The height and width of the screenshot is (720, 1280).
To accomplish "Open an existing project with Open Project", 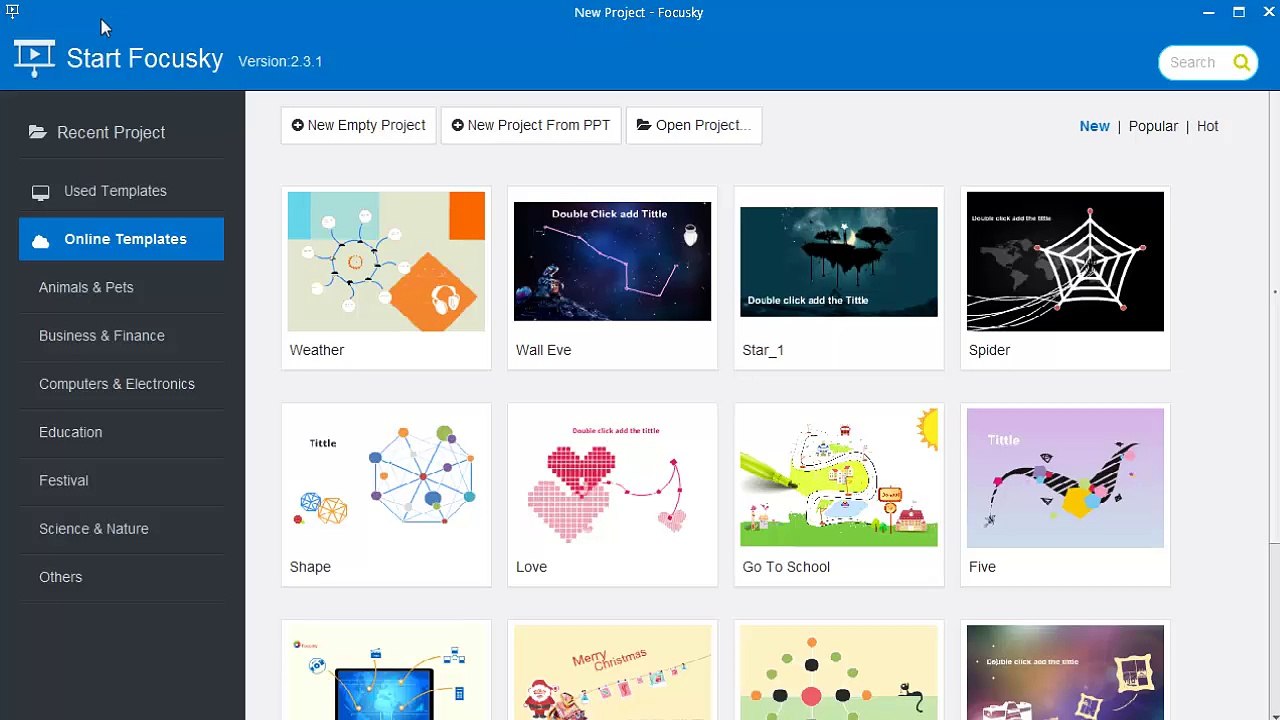I will [694, 126].
